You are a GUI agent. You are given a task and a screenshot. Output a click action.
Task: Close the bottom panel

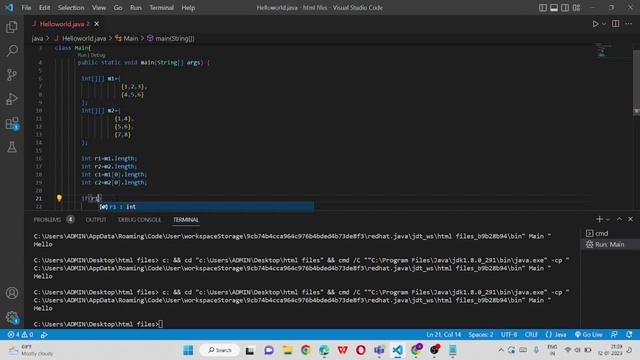(630, 219)
